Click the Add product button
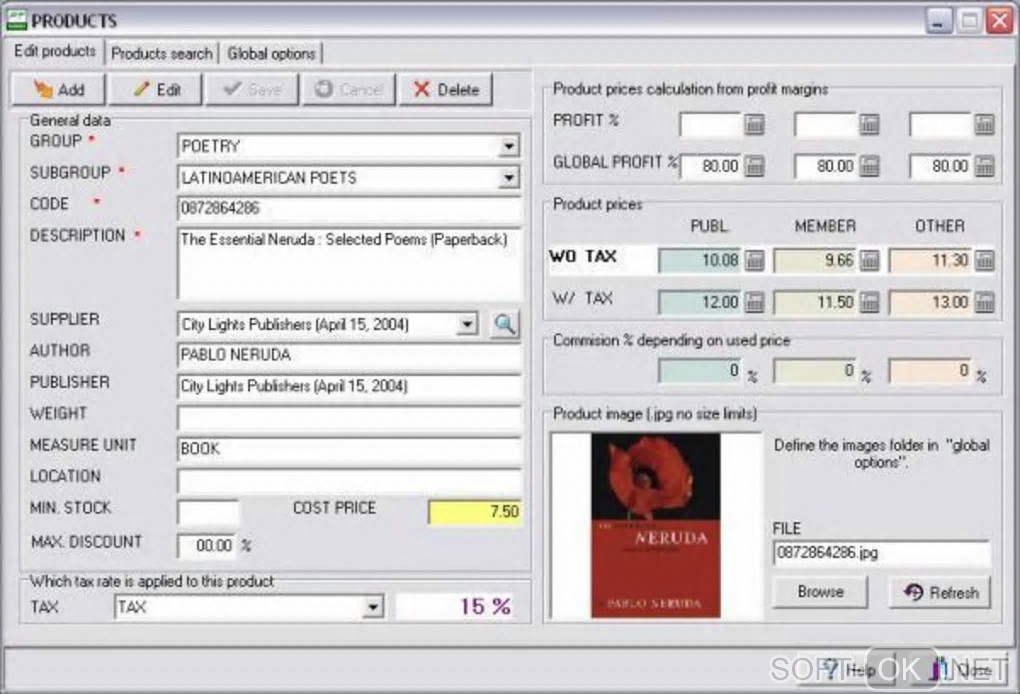Viewport: 1020px width, 694px height. coord(59,90)
